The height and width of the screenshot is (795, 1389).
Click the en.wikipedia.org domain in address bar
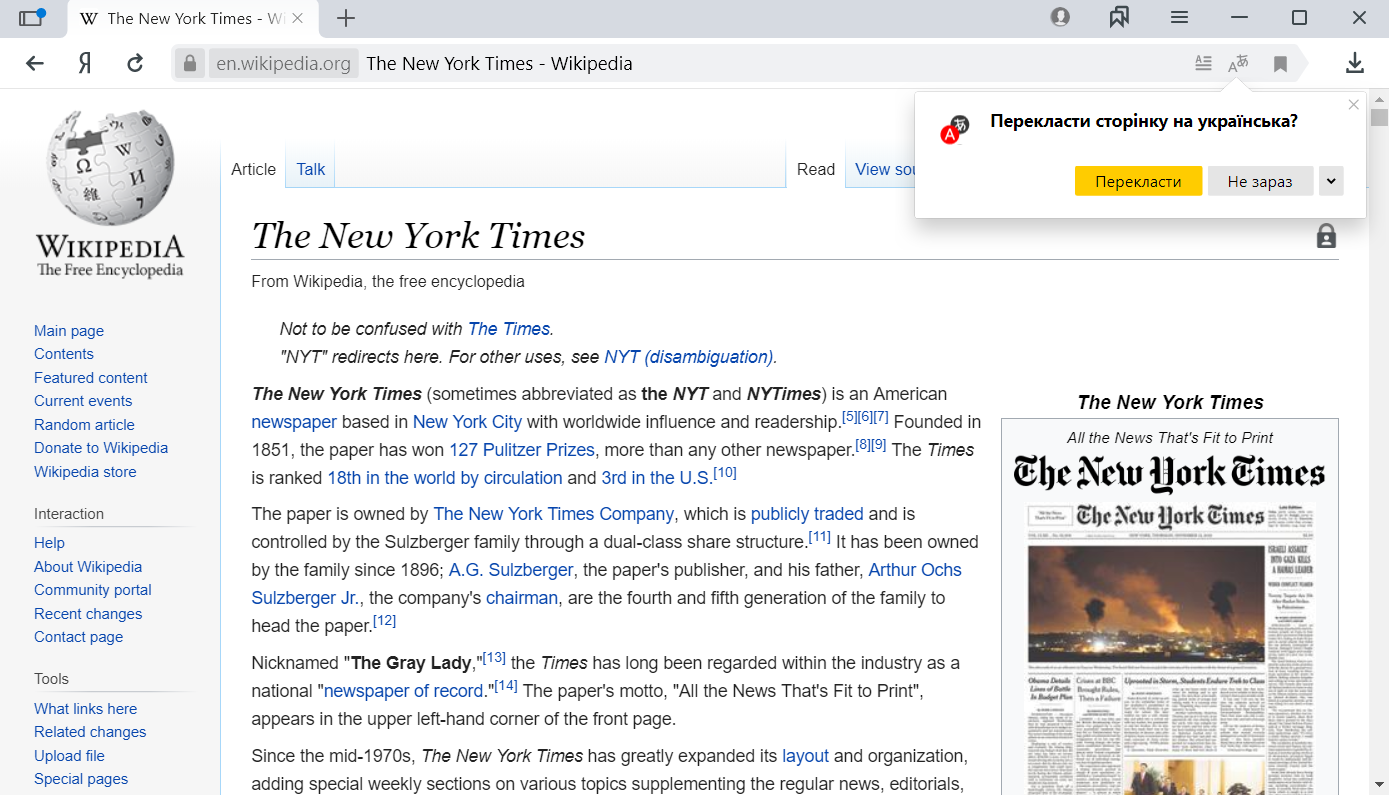click(x=284, y=63)
